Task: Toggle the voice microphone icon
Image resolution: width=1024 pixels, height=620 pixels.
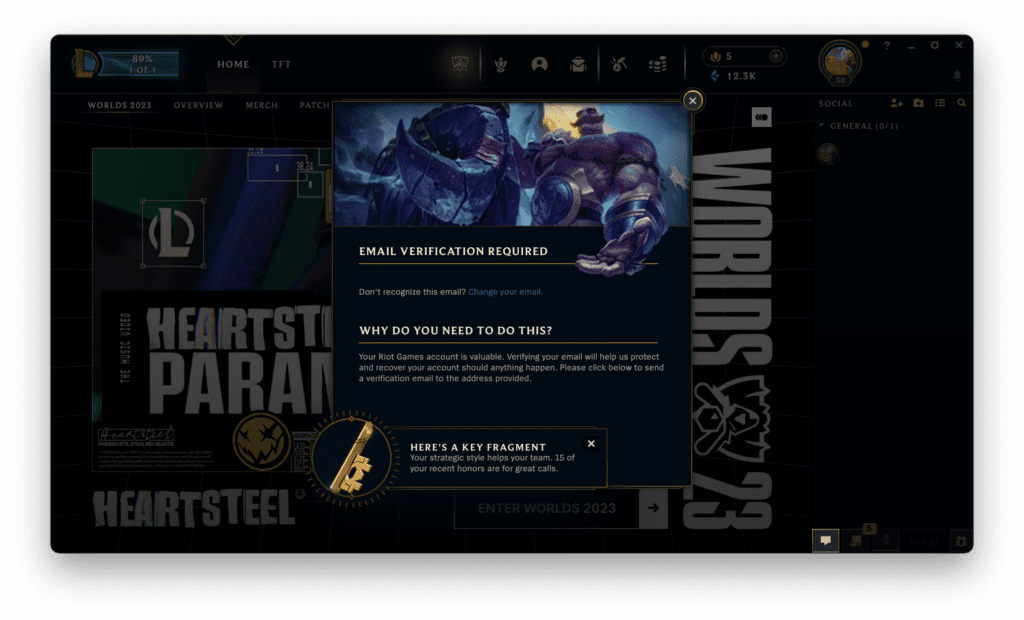Action: click(x=886, y=540)
